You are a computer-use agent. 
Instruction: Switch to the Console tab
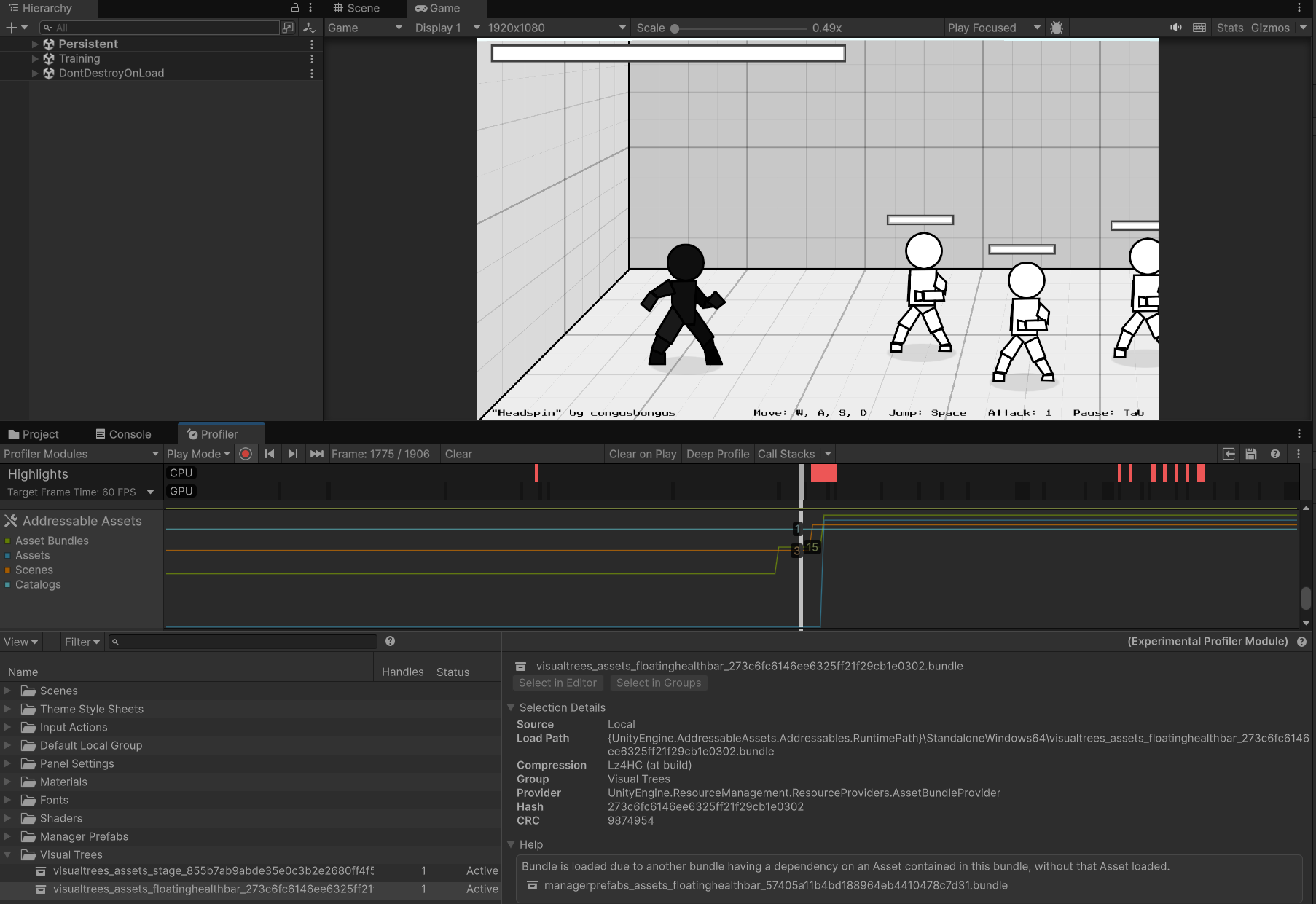[123, 434]
